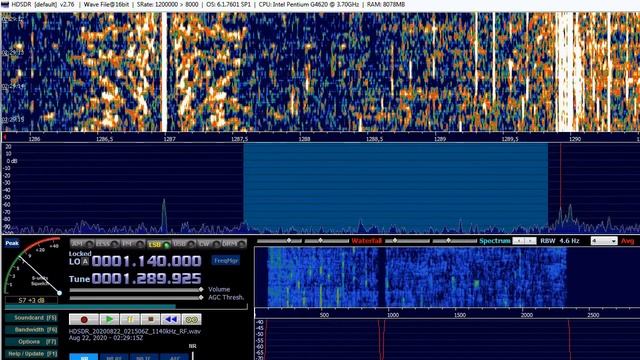The width and height of the screenshot is (640, 360).
Task: Click the red notch lines near 1000 in audio spectrum
Action: tap(382, 340)
